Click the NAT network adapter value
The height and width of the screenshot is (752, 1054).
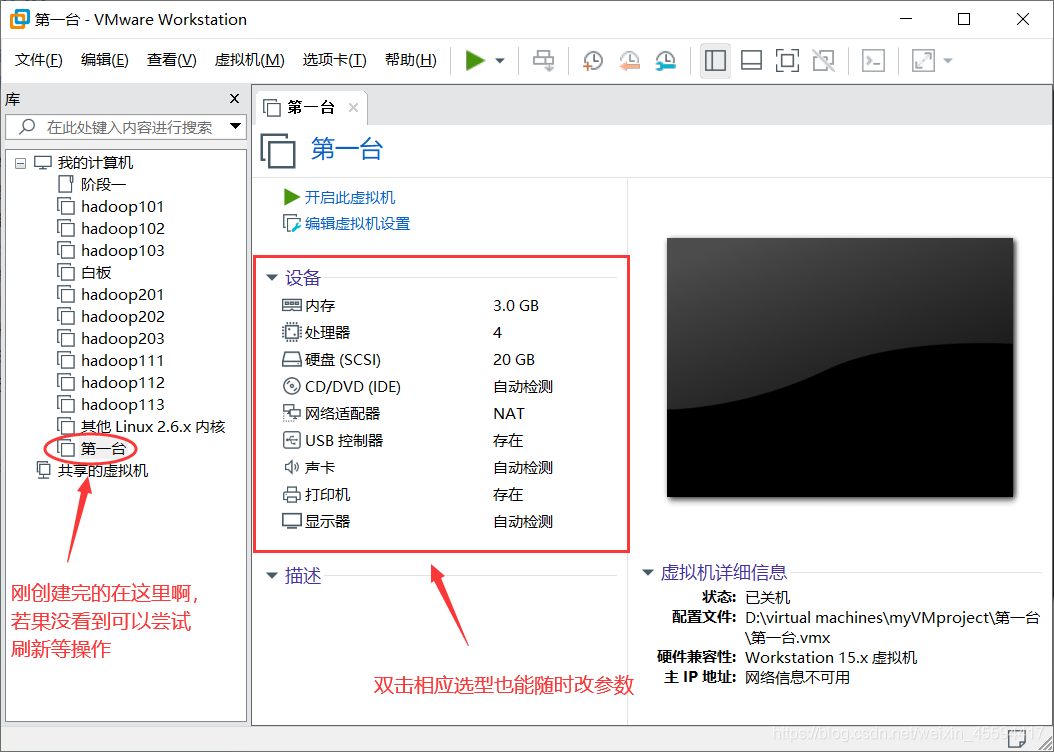point(508,413)
